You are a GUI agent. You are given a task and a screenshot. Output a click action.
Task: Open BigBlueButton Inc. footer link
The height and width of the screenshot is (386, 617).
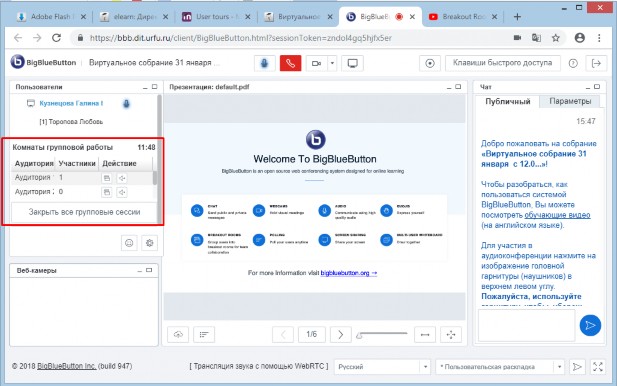(x=67, y=366)
